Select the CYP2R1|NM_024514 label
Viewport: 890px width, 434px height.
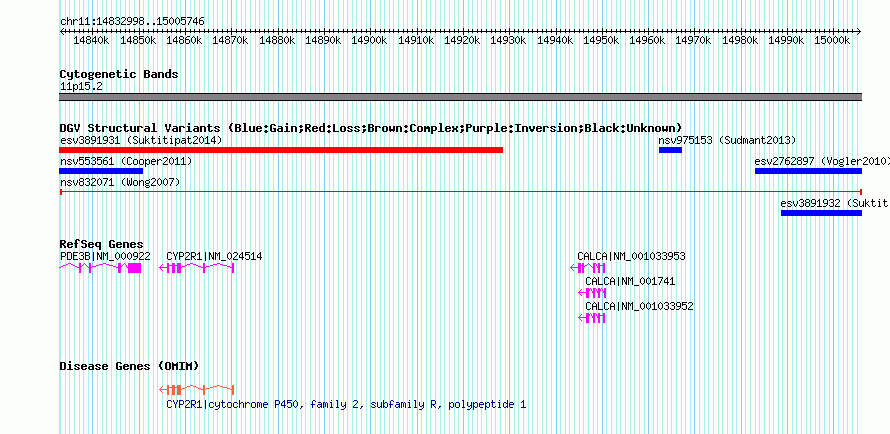click(214, 256)
